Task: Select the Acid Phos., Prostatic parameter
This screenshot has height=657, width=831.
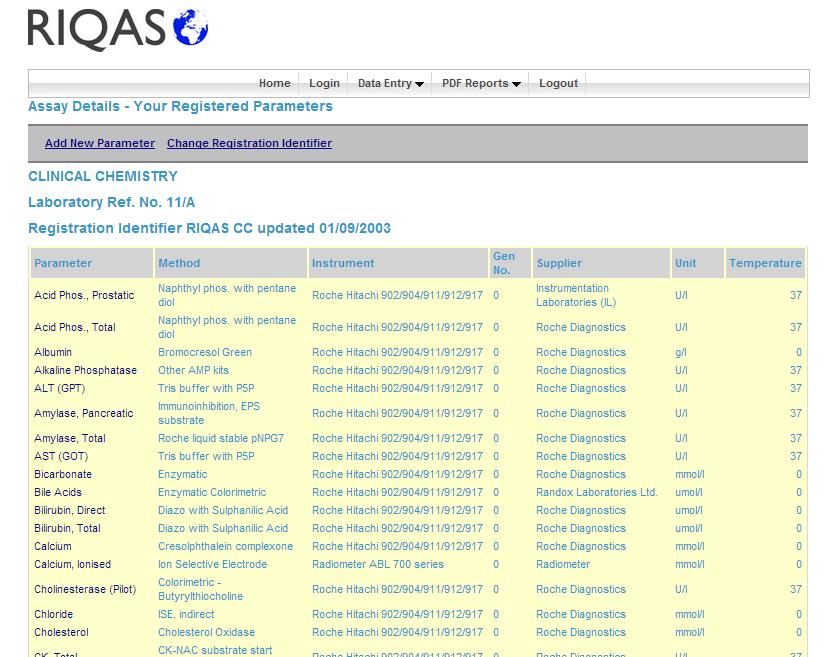Action: pos(84,295)
